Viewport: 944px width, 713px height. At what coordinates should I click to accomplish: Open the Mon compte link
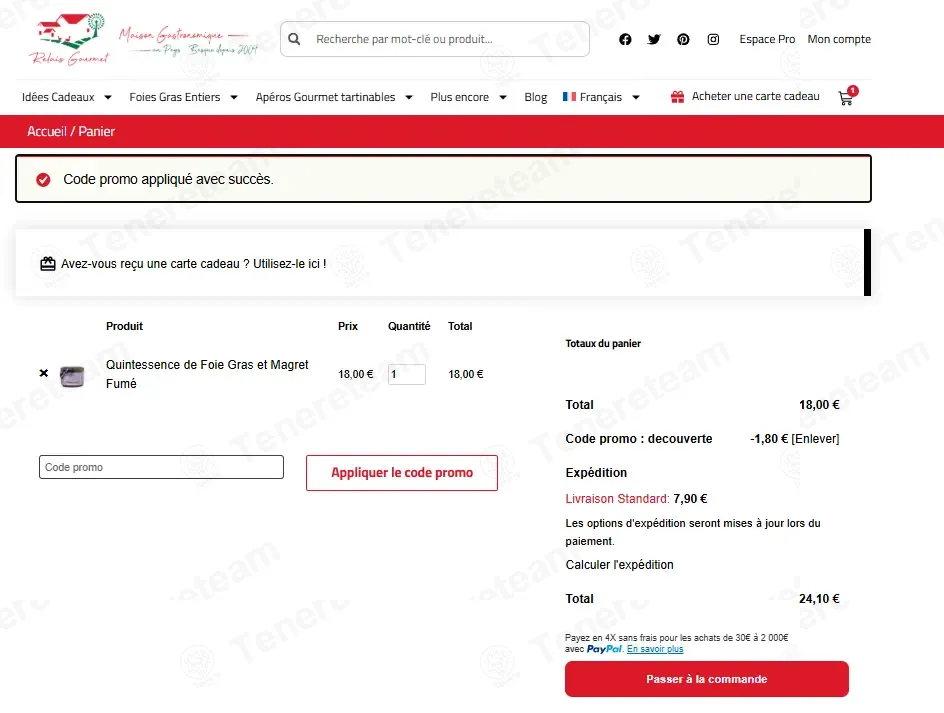click(839, 39)
